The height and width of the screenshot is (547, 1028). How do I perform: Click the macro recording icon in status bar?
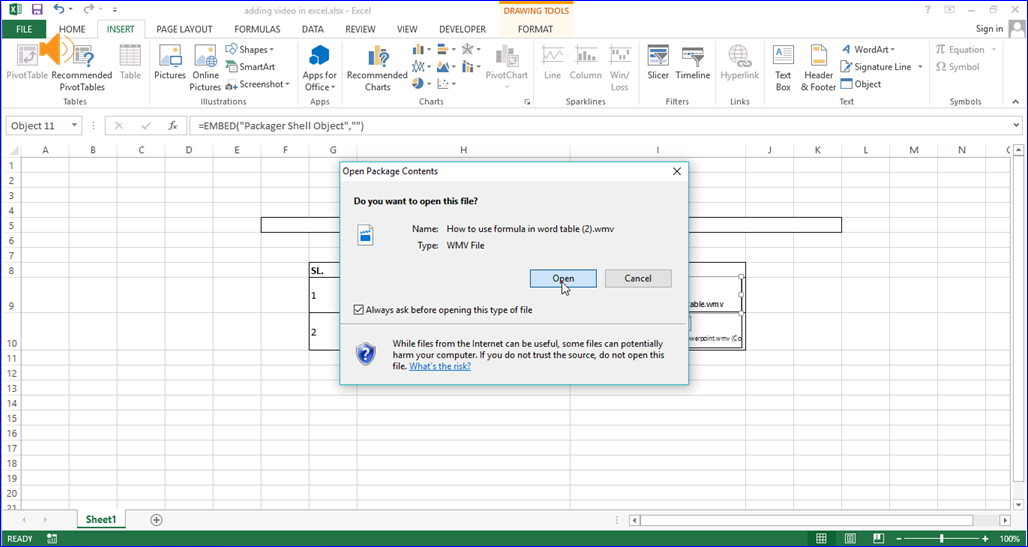click(x=52, y=538)
